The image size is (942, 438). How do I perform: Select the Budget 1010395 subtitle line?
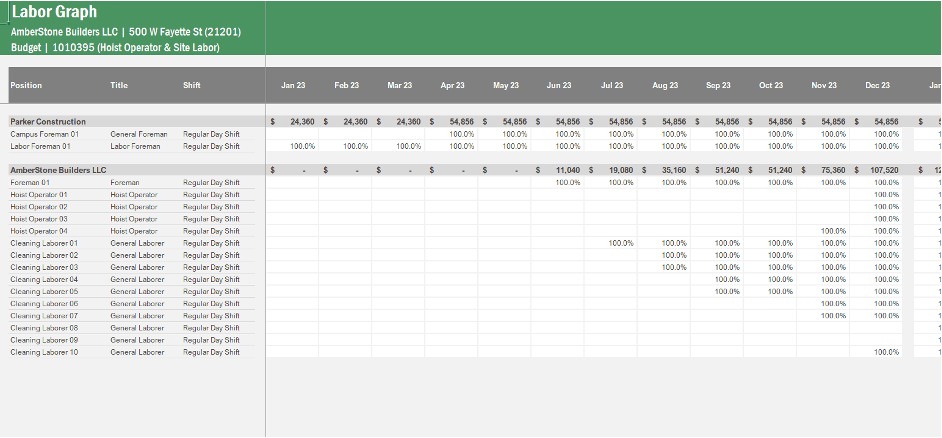115,47
